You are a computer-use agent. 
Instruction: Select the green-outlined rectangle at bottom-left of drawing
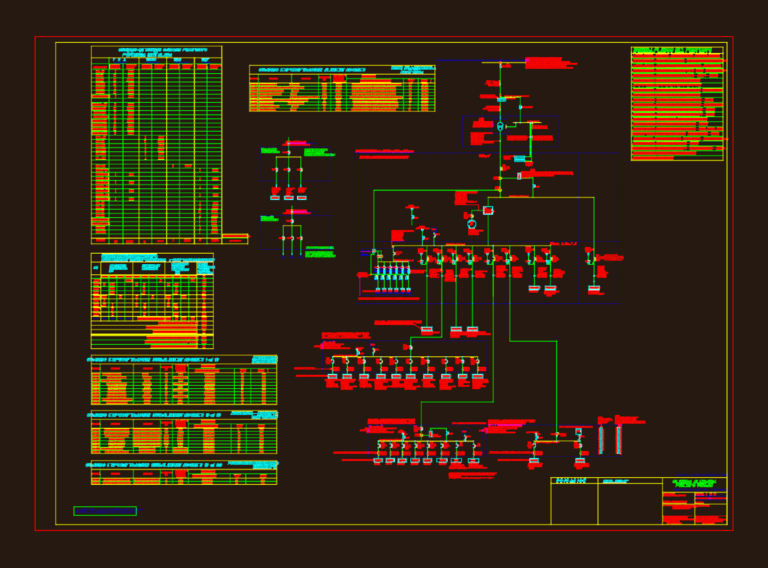coord(105,511)
